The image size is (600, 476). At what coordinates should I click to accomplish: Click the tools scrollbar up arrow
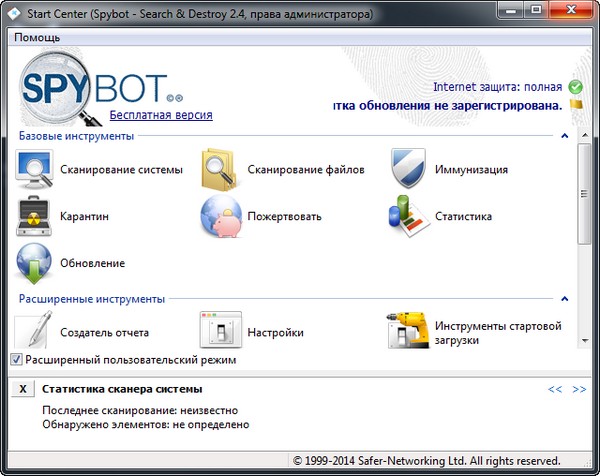tap(585, 135)
